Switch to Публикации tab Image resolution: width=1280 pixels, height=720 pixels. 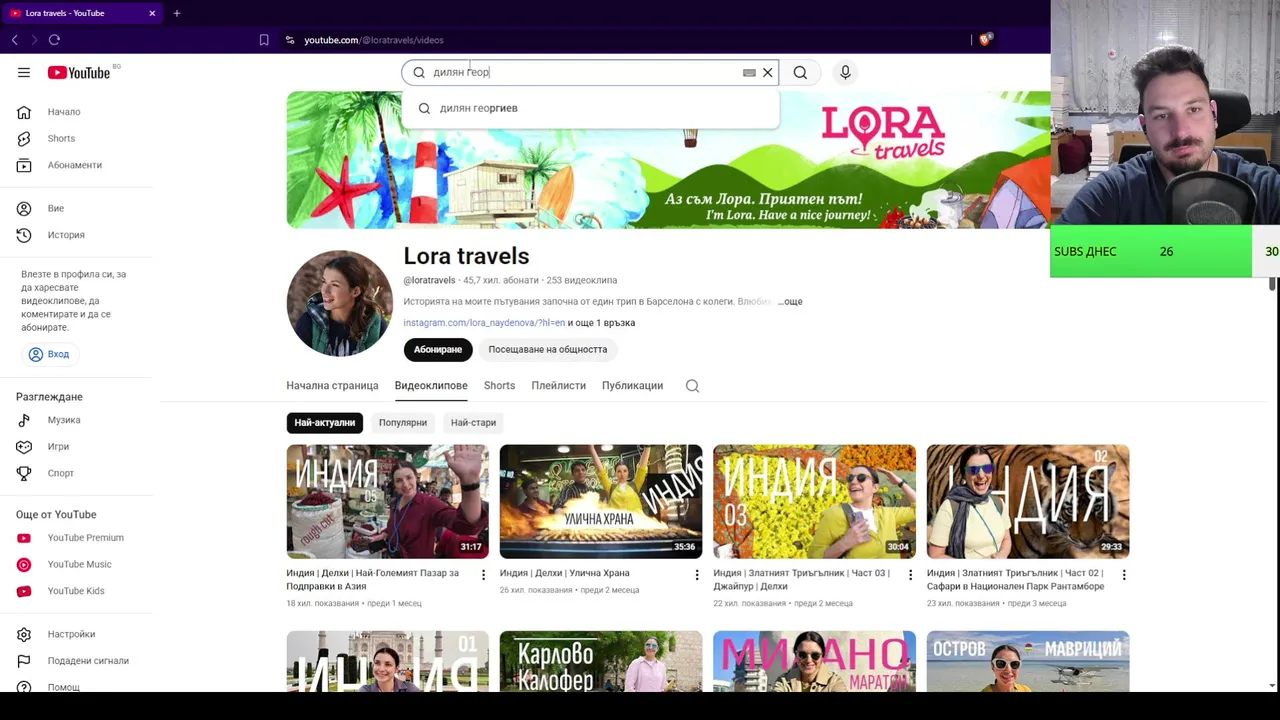632,385
